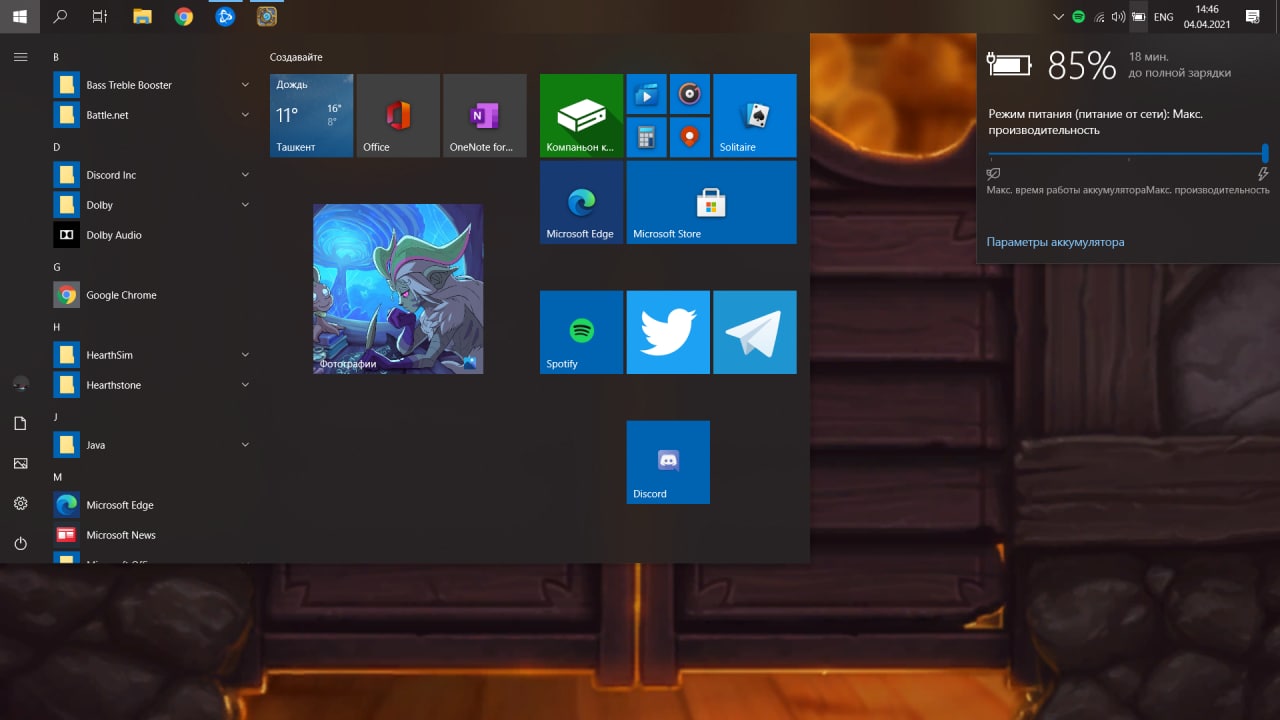Viewport: 1280px width, 720px height.
Task: Launch Google Chrome from the taskbar
Action: click(x=184, y=16)
